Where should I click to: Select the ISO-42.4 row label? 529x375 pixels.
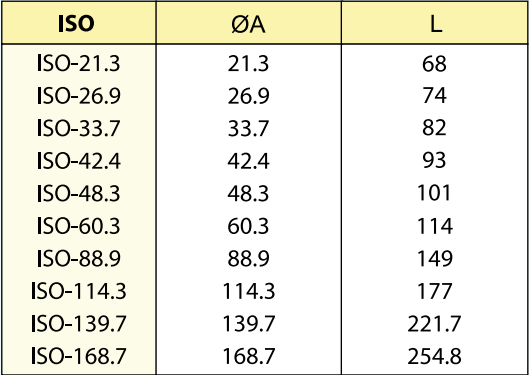(79, 161)
